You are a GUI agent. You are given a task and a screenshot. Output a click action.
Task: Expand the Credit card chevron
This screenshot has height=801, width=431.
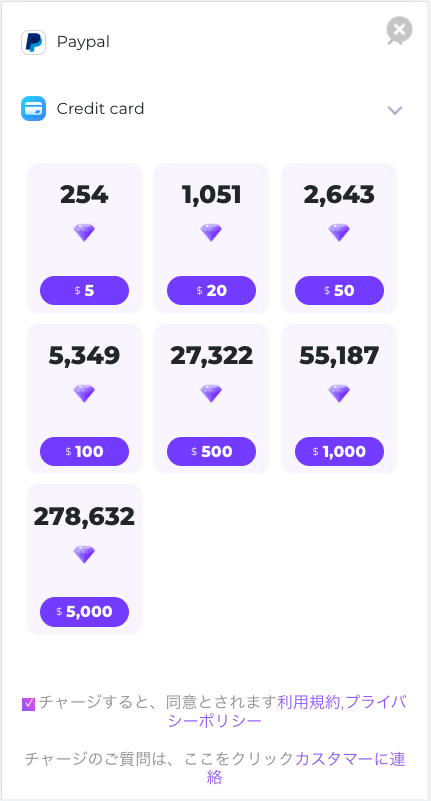coord(395,110)
